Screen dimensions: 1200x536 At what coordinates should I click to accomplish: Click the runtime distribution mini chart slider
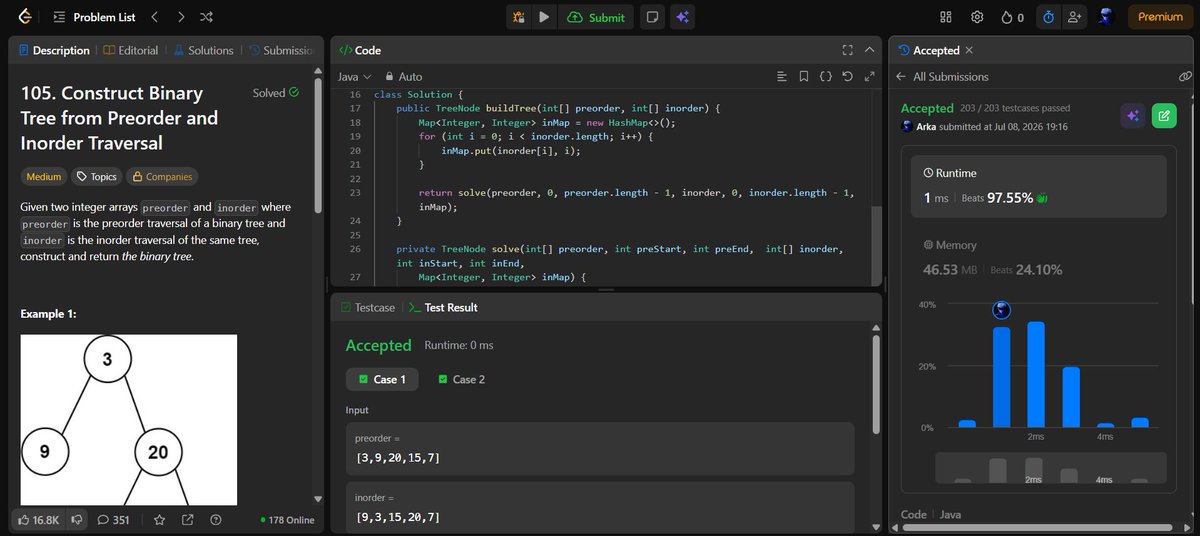point(1050,470)
